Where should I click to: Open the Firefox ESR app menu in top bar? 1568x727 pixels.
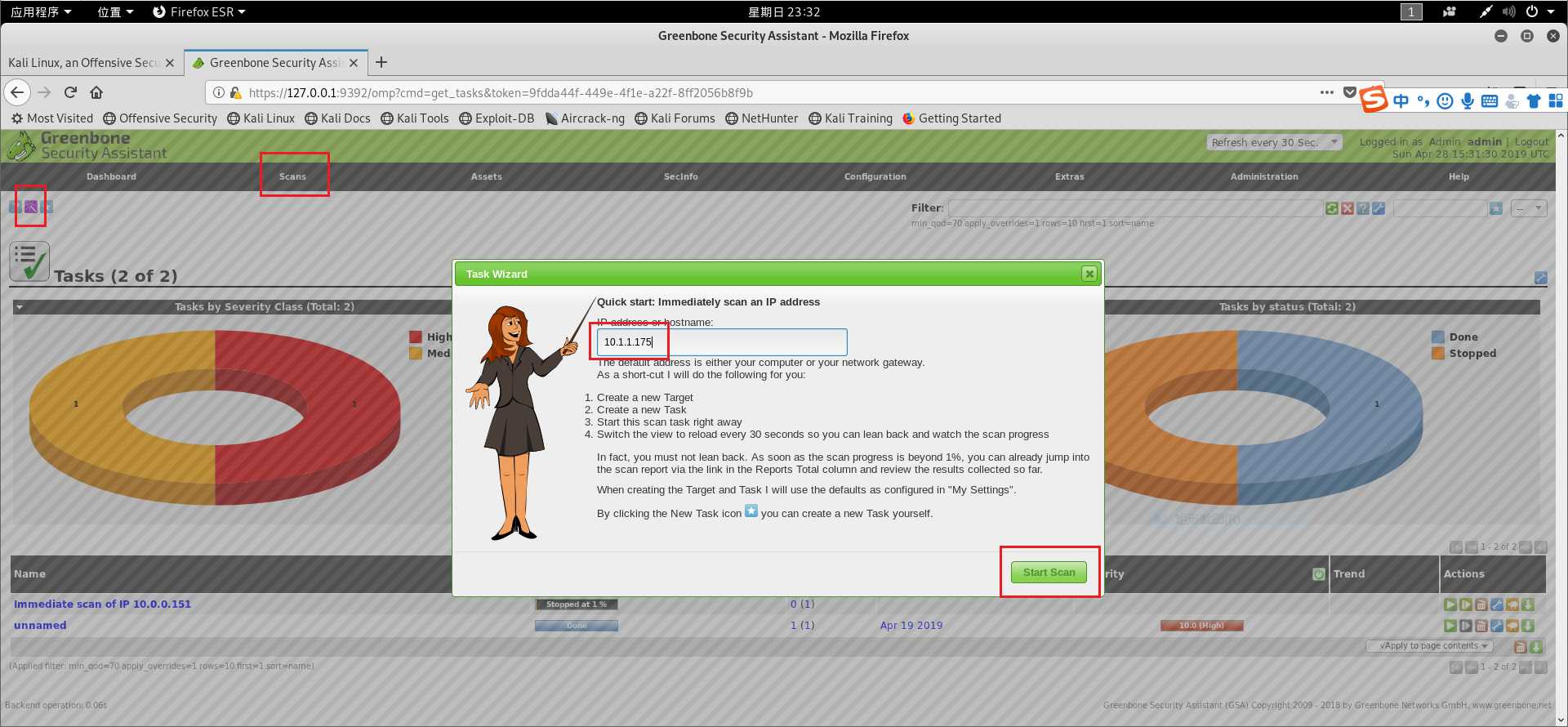(199, 11)
